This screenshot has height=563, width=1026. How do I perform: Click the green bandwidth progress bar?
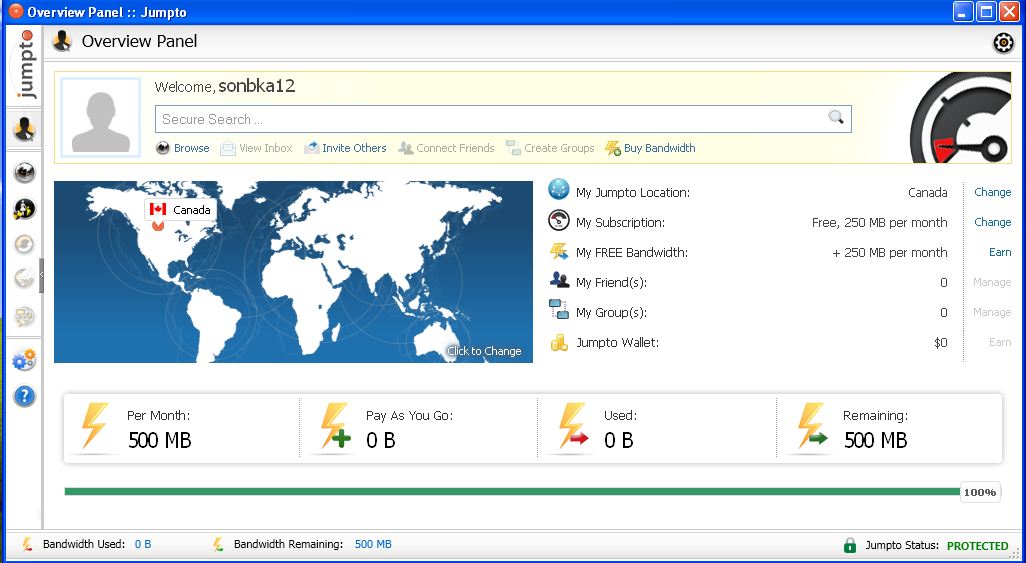pyautogui.click(x=512, y=492)
